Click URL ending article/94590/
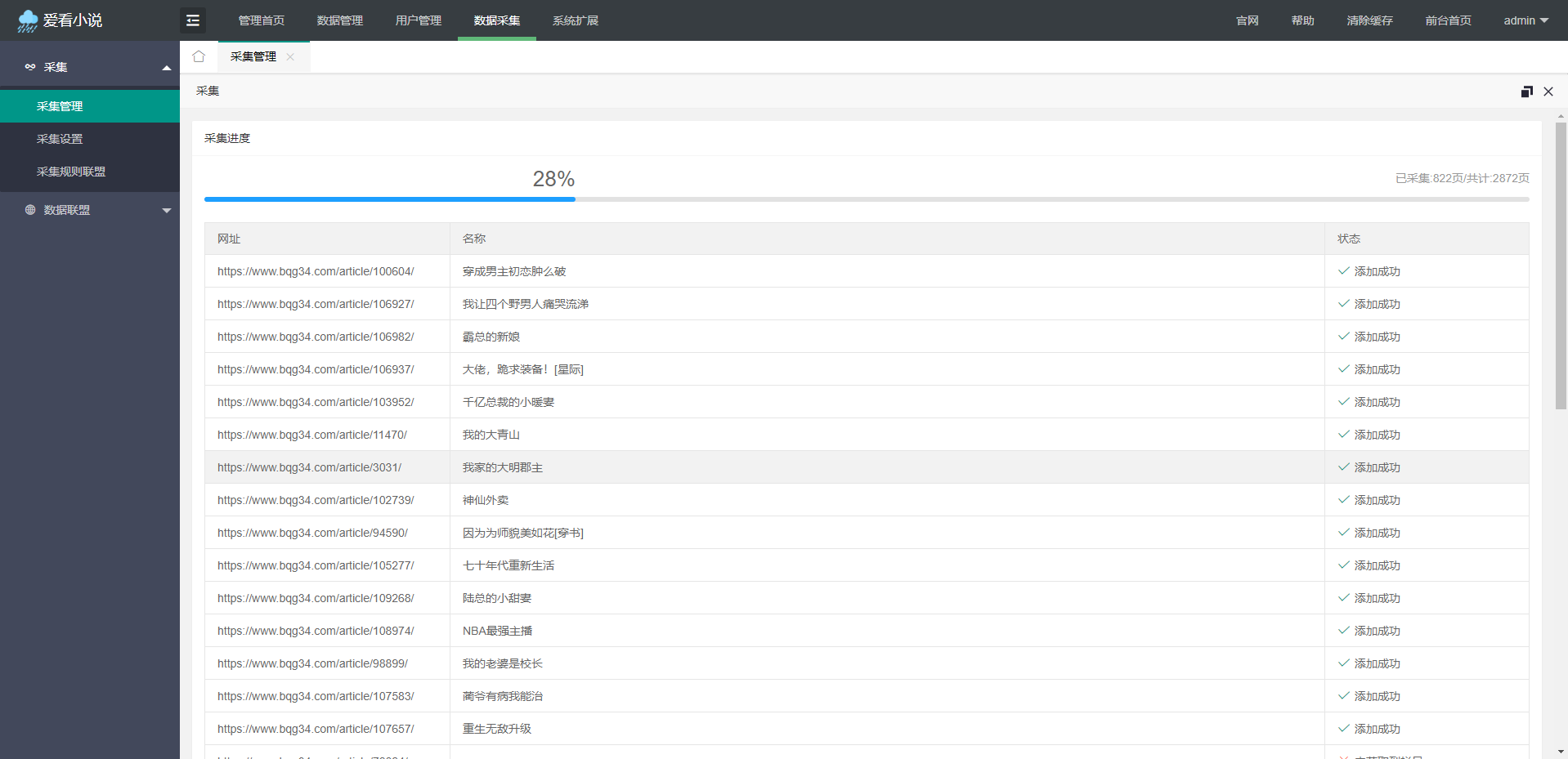 click(312, 533)
